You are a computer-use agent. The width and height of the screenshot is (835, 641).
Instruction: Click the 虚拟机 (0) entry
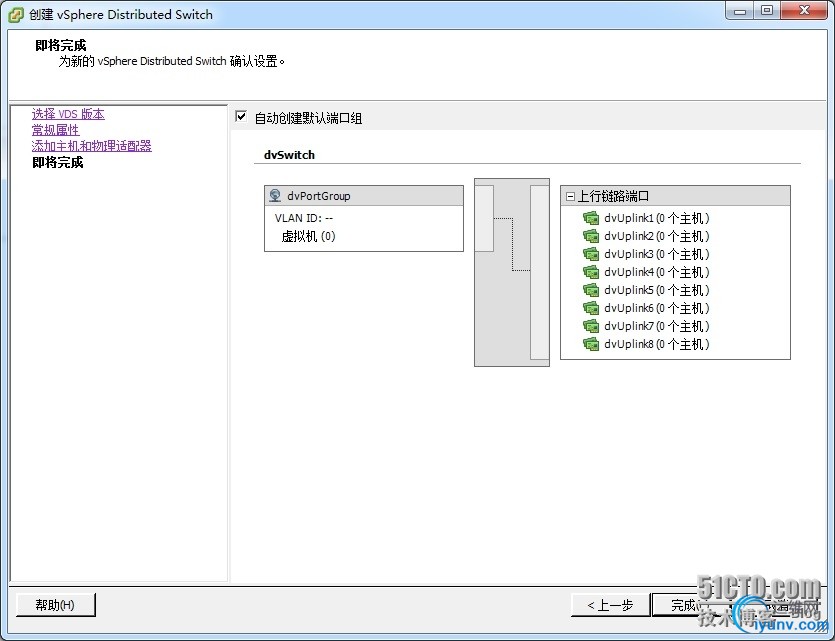tap(308, 236)
